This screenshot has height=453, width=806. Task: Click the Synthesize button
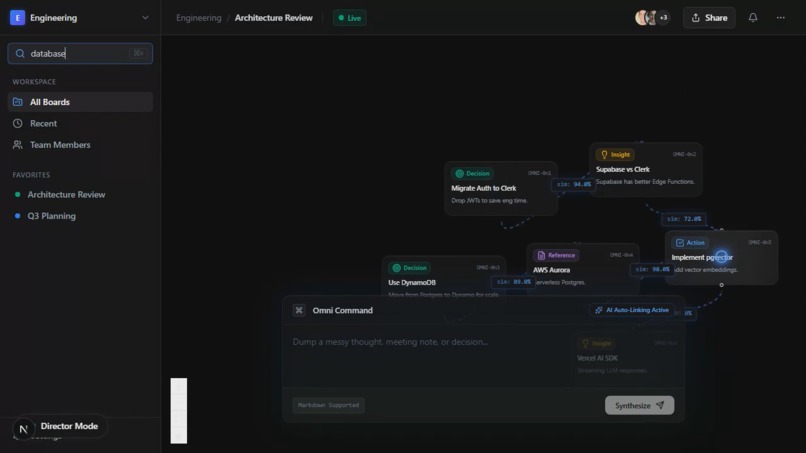coord(639,405)
